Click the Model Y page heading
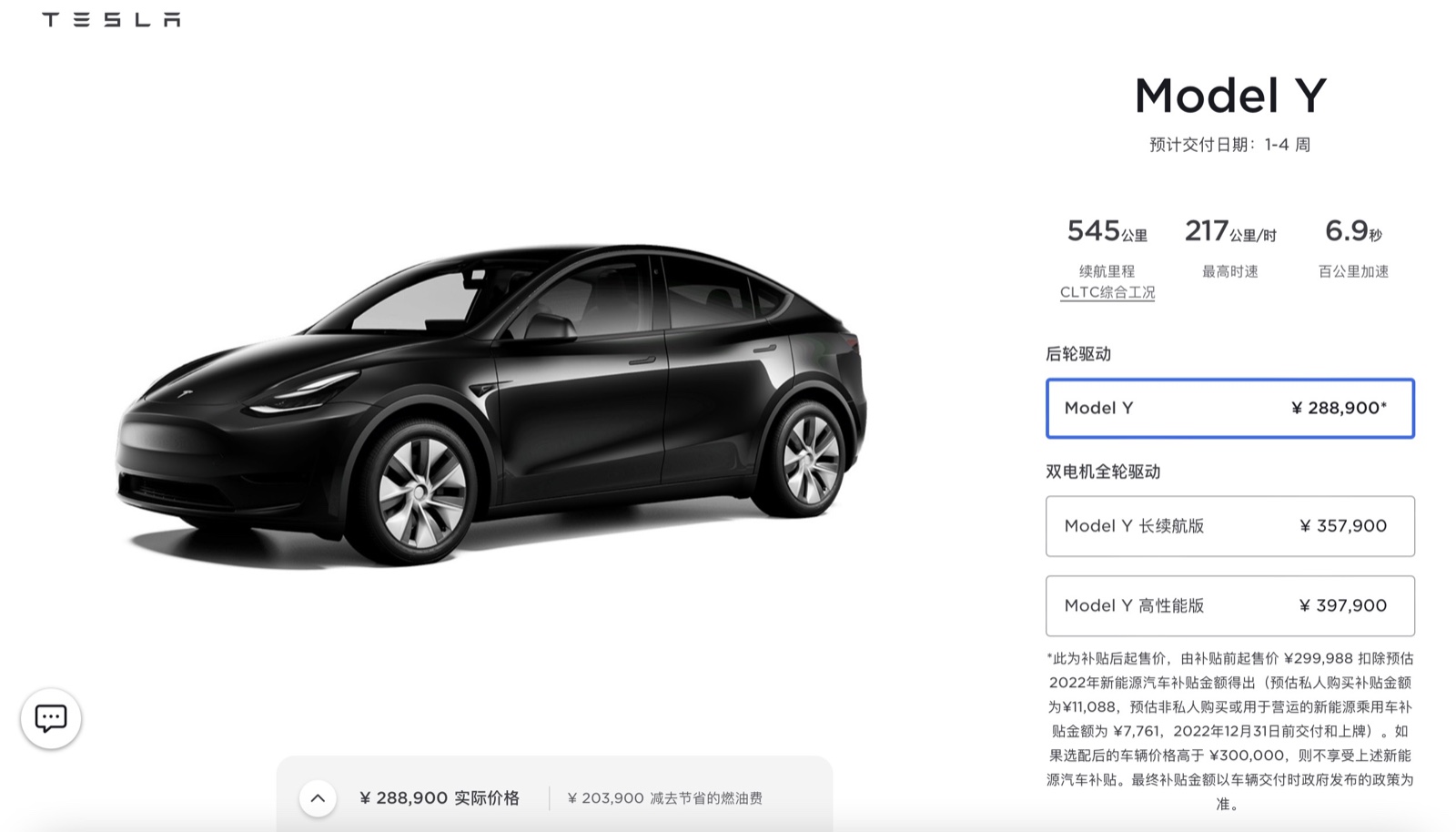Image resolution: width=1456 pixels, height=832 pixels. point(1230,95)
